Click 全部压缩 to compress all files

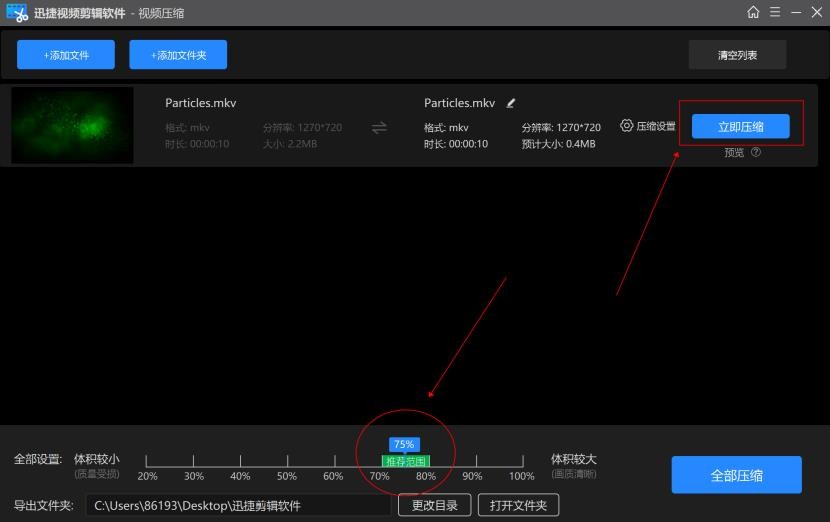[x=736, y=475]
